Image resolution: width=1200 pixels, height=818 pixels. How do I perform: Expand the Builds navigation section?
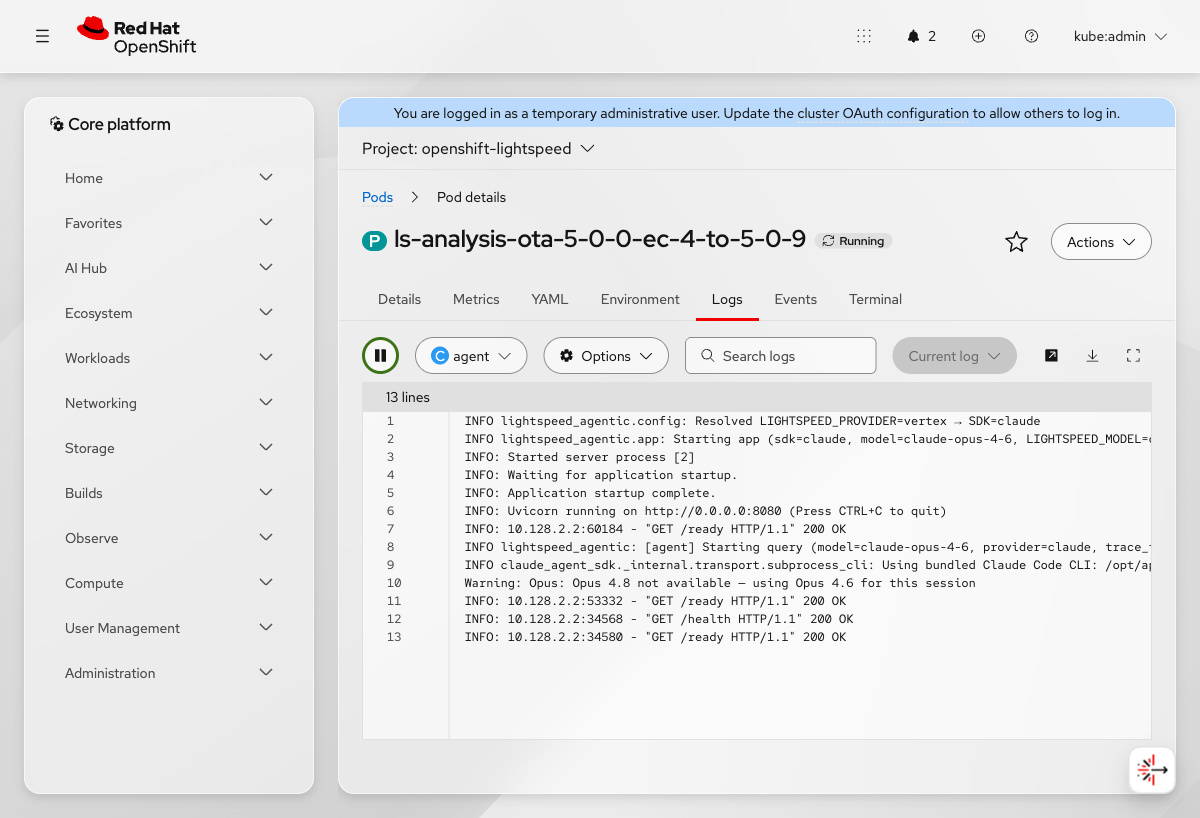tap(169, 493)
